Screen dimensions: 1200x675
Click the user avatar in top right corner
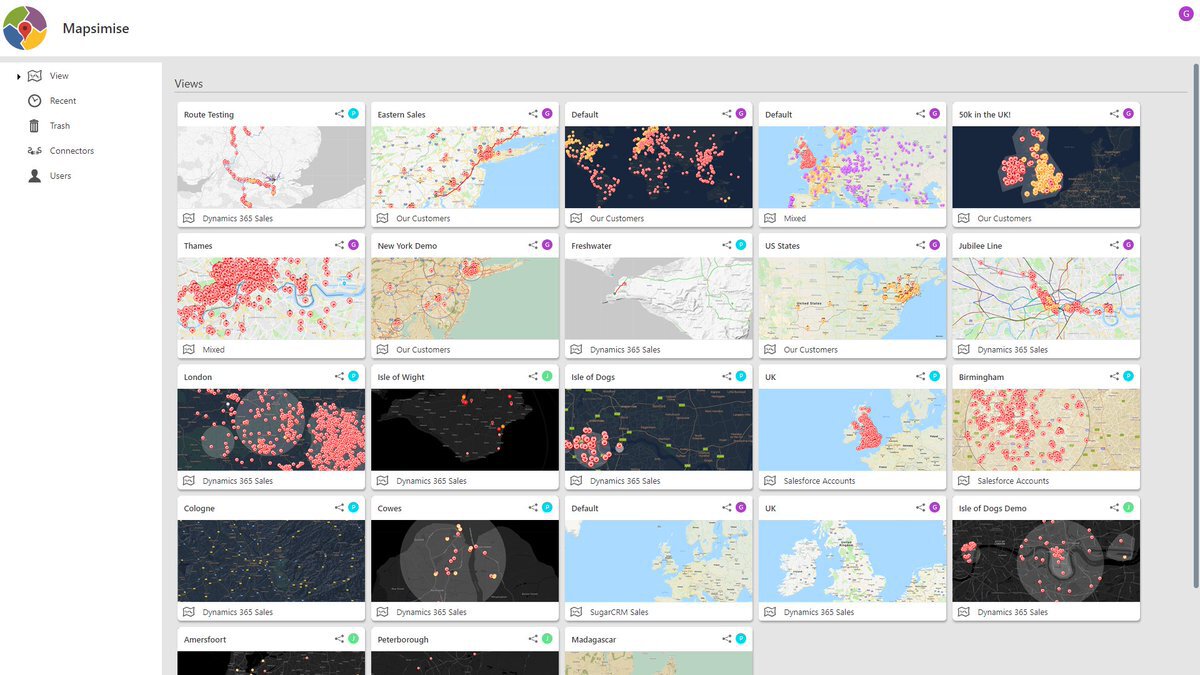click(x=1186, y=12)
